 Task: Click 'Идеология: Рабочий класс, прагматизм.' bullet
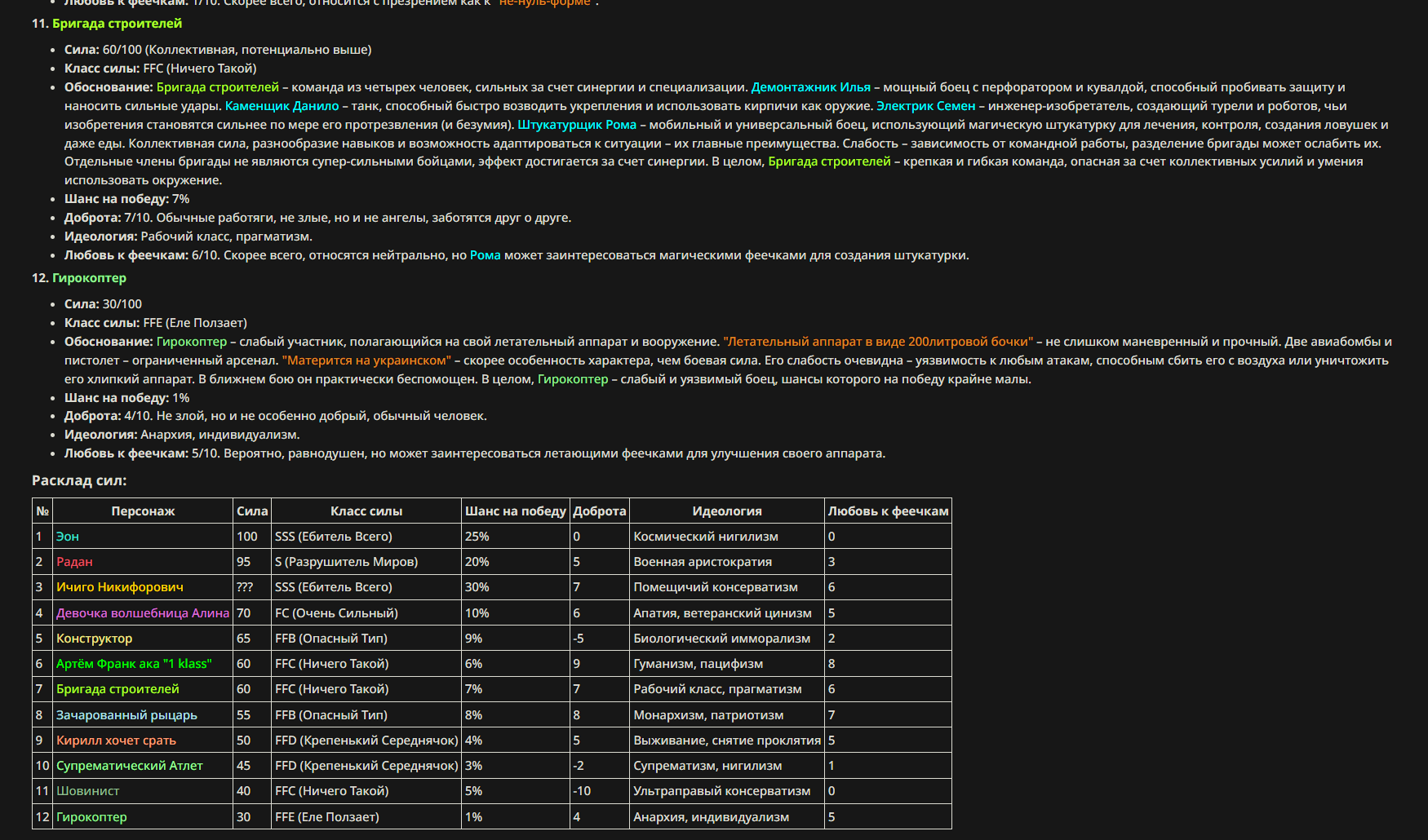188,237
